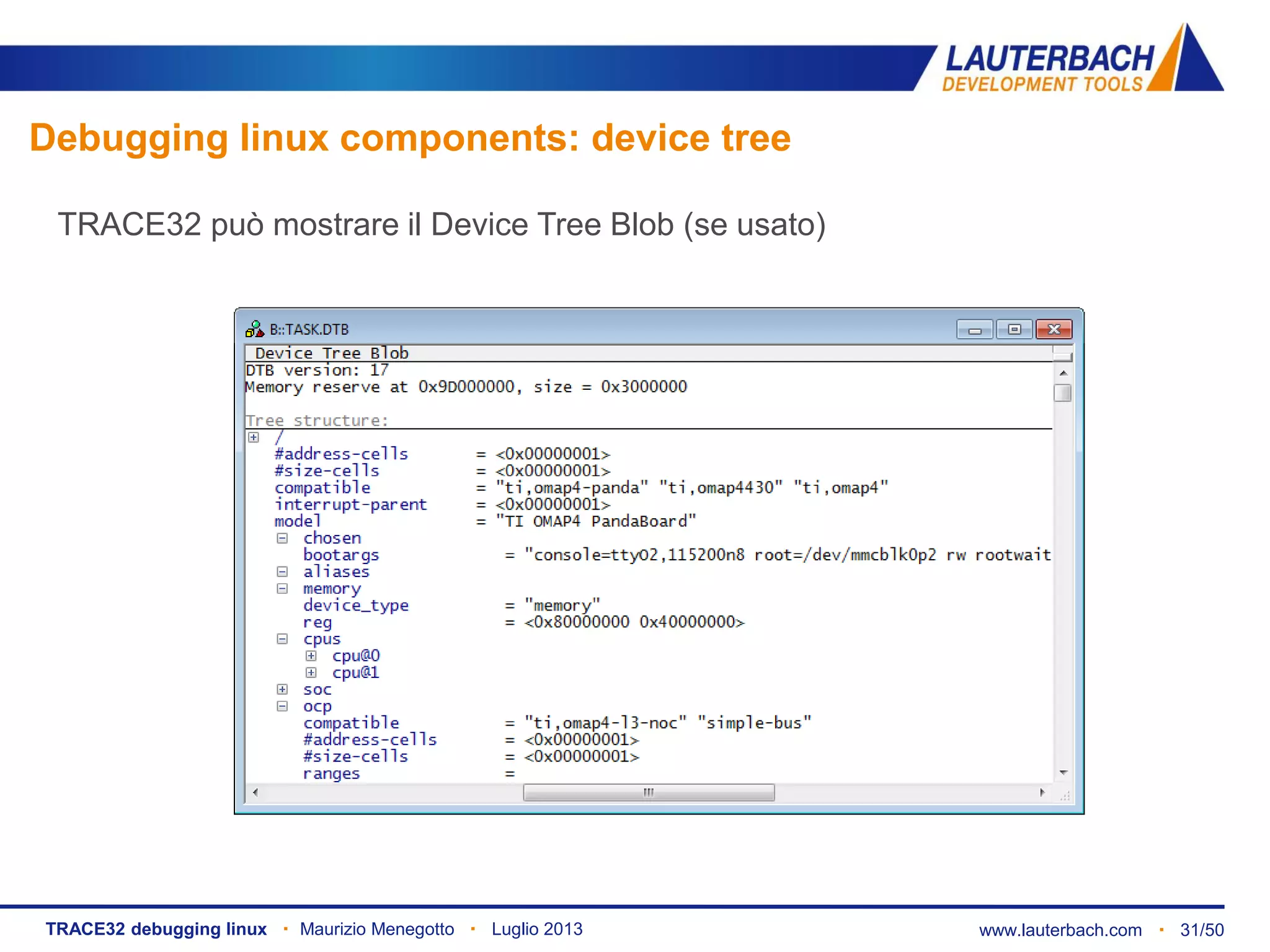Image resolution: width=1270 pixels, height=952 pixels.
Task: Click the "TI OMAP4 PandaBoard" value
Action: click(x=596, y=521)
